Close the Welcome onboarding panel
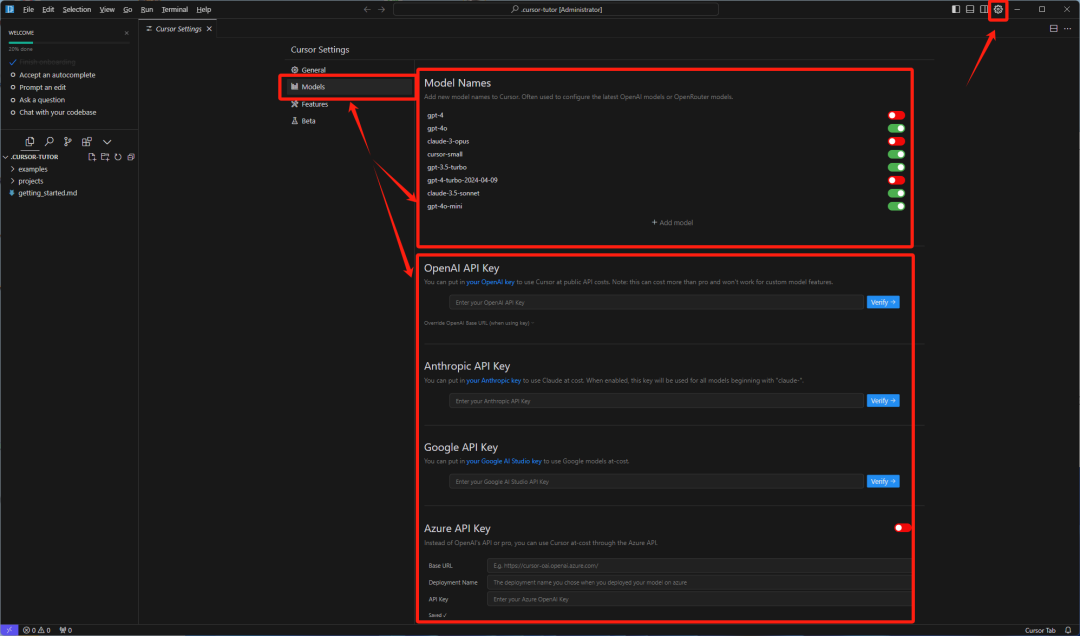Image resolution: width=1080 pixels, height=636 pixels. click(127, 33)
